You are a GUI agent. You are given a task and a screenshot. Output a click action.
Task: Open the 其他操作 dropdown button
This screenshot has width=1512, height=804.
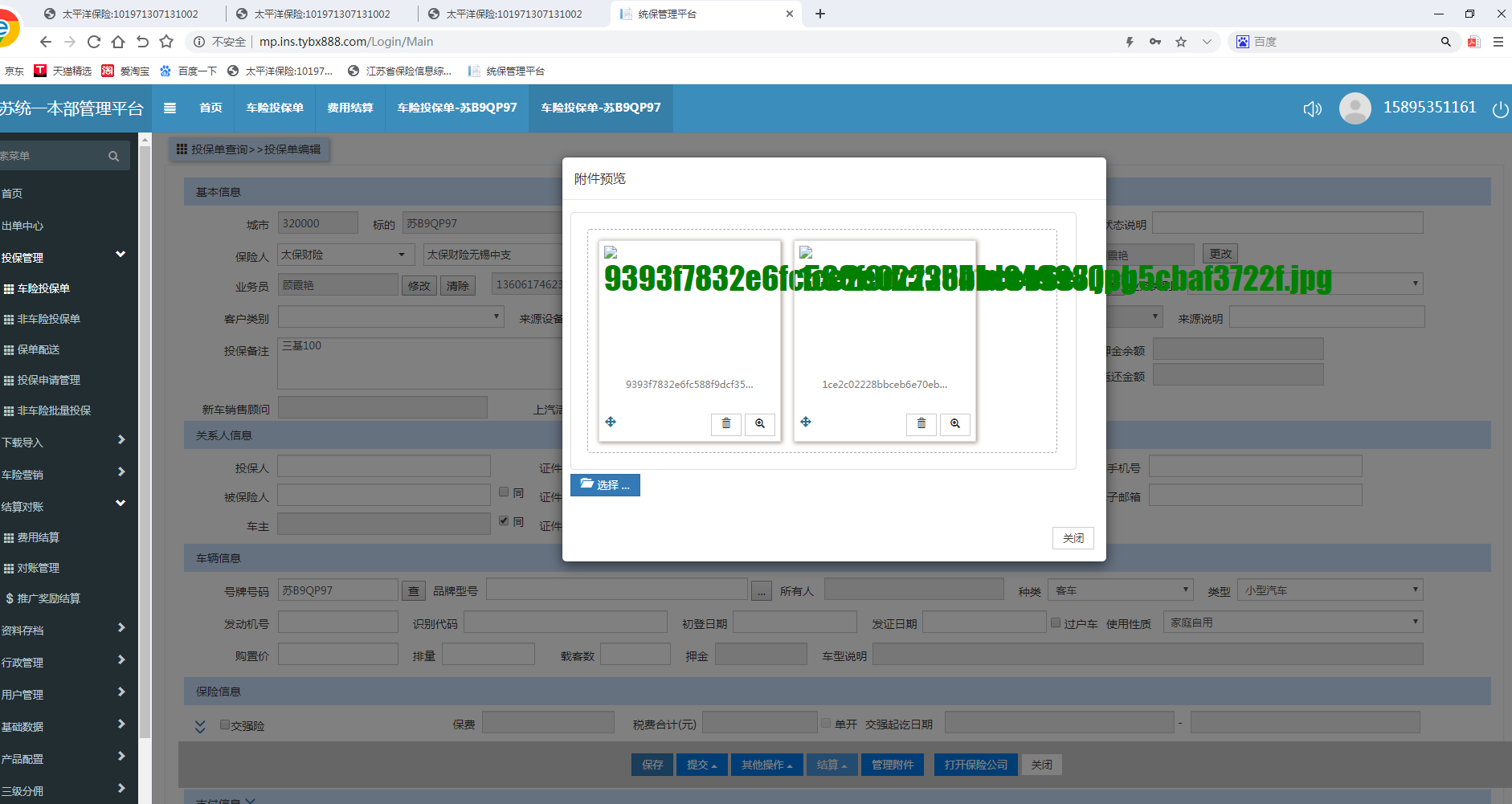pos(766,765)
